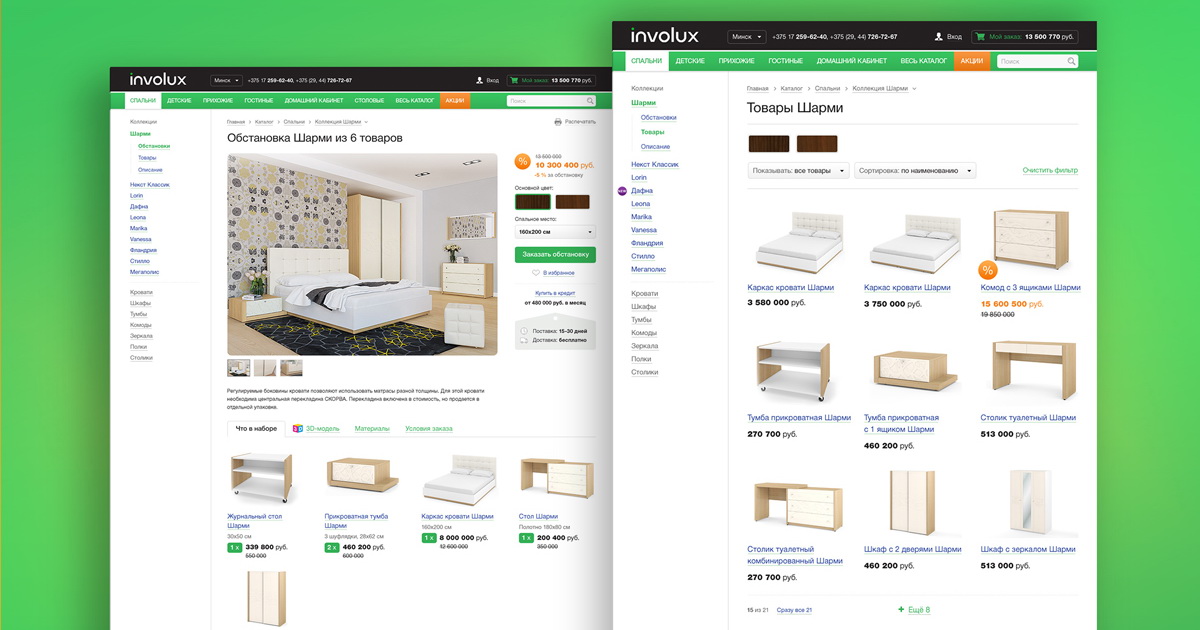Open the Спальное место 160x200 см dropdown
Viewport: 1200px width, 630px height.
(x=555, y=231)
